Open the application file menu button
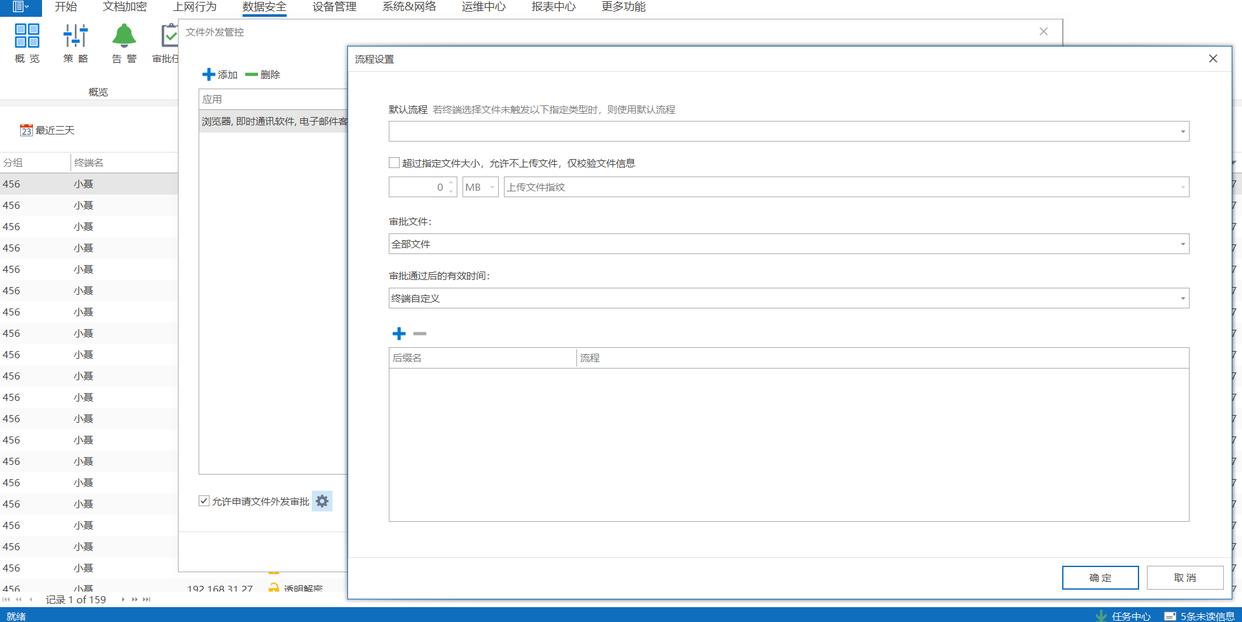 click(21, 7)
